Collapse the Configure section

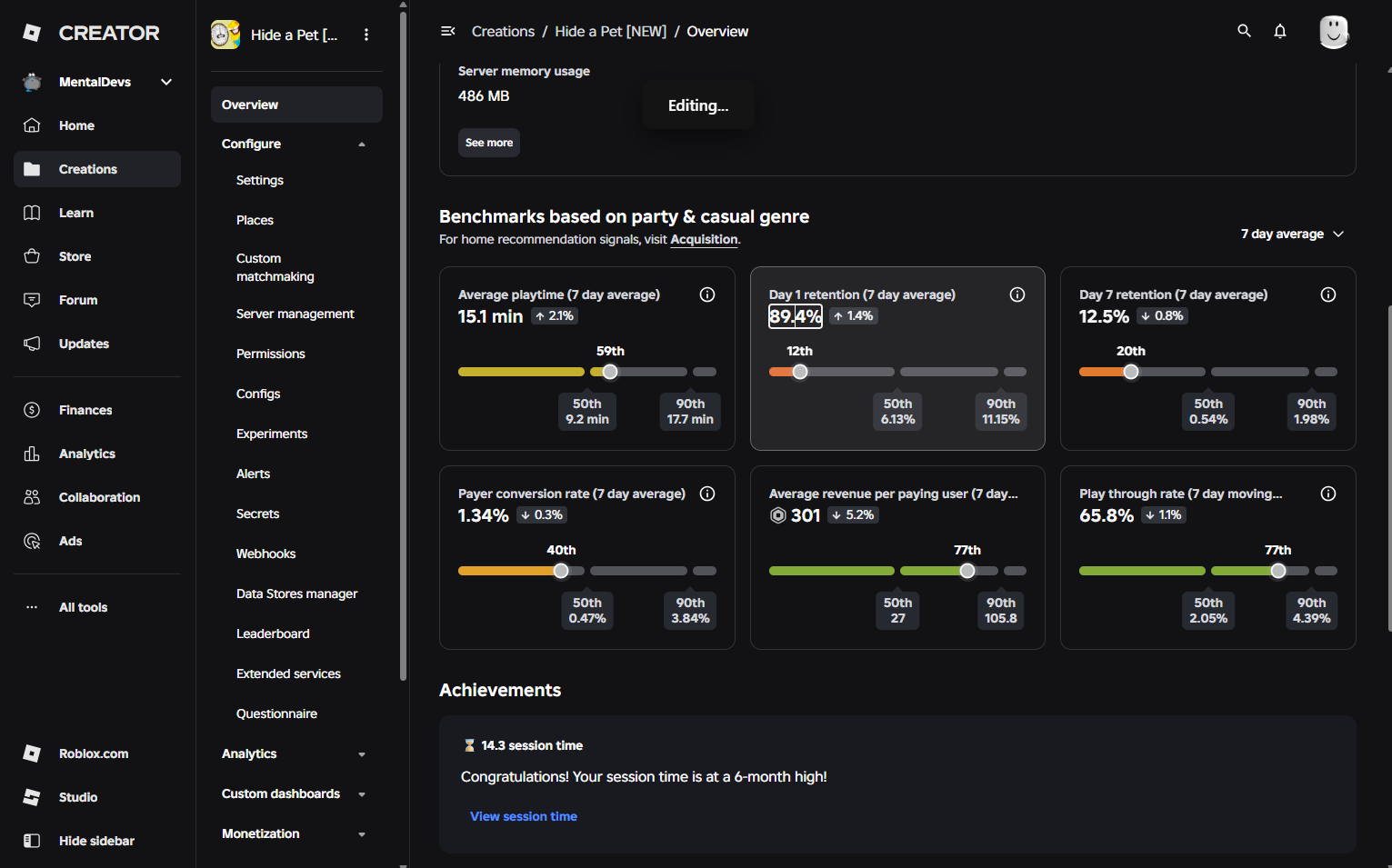362,145
